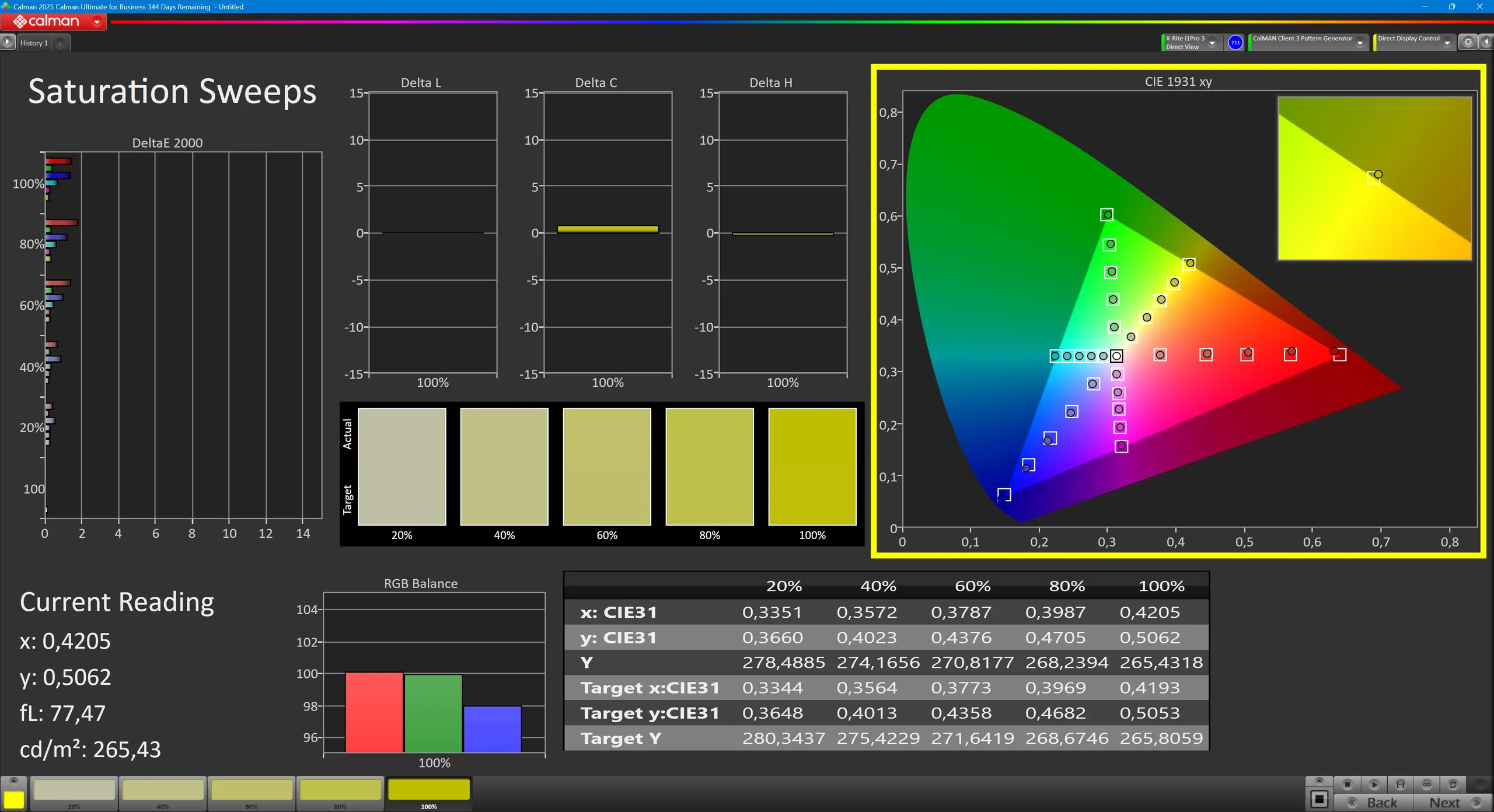This screenshot has width=1494, height=812.
Task: Collapse side panel with left arrow
Action: tap(1486, 43)
